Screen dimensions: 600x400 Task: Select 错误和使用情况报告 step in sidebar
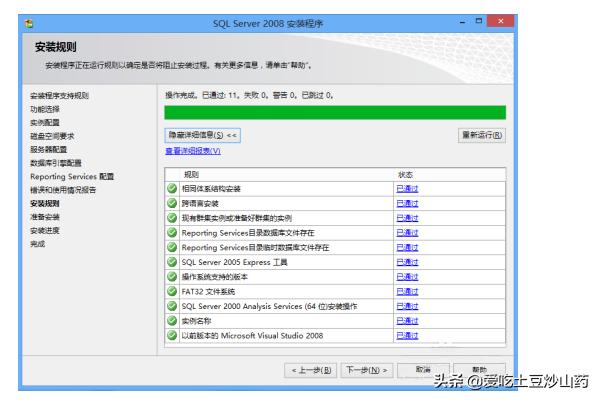[x=63, y=190]
